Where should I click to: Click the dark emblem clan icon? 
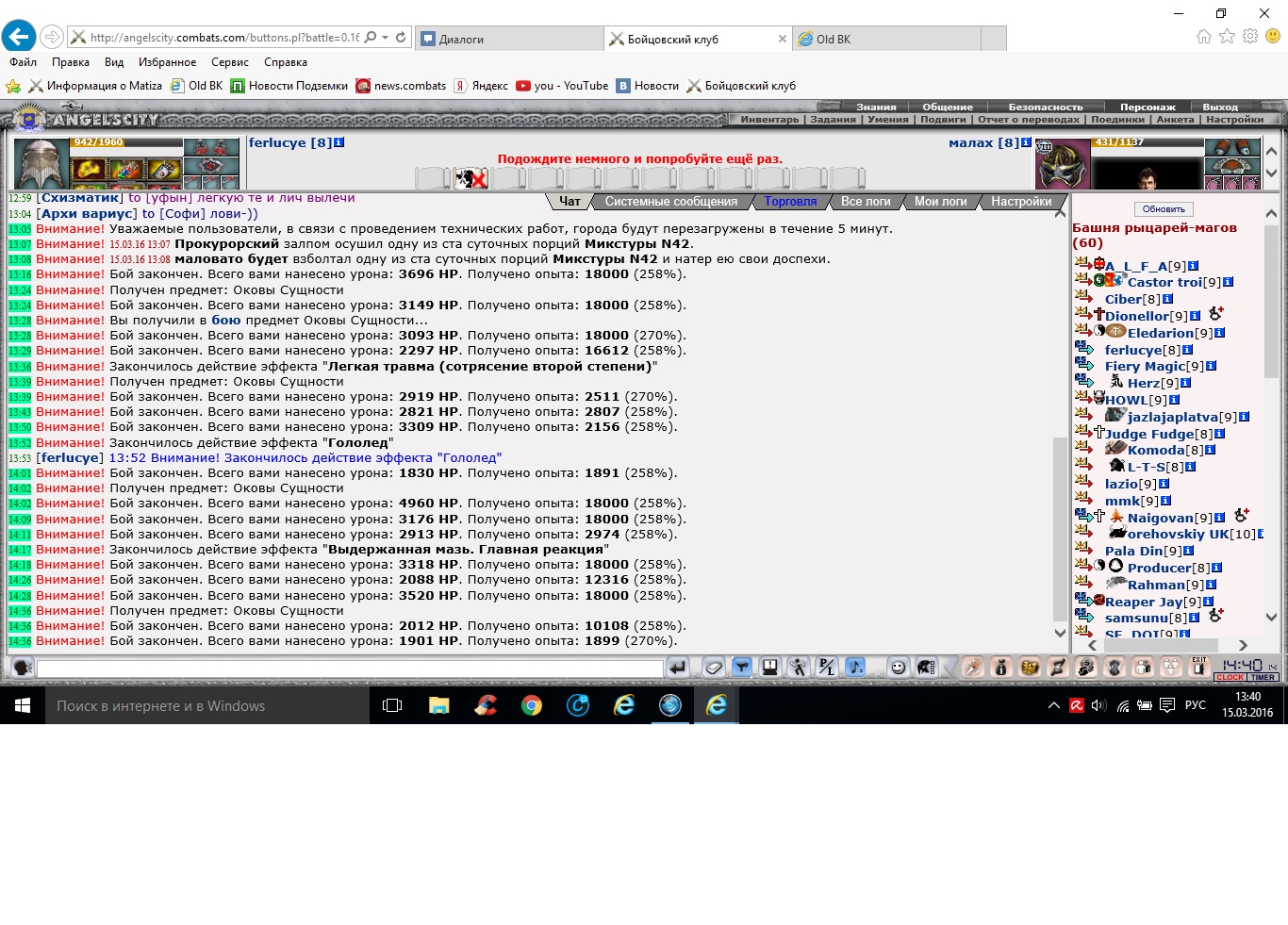pos(1115,668)
